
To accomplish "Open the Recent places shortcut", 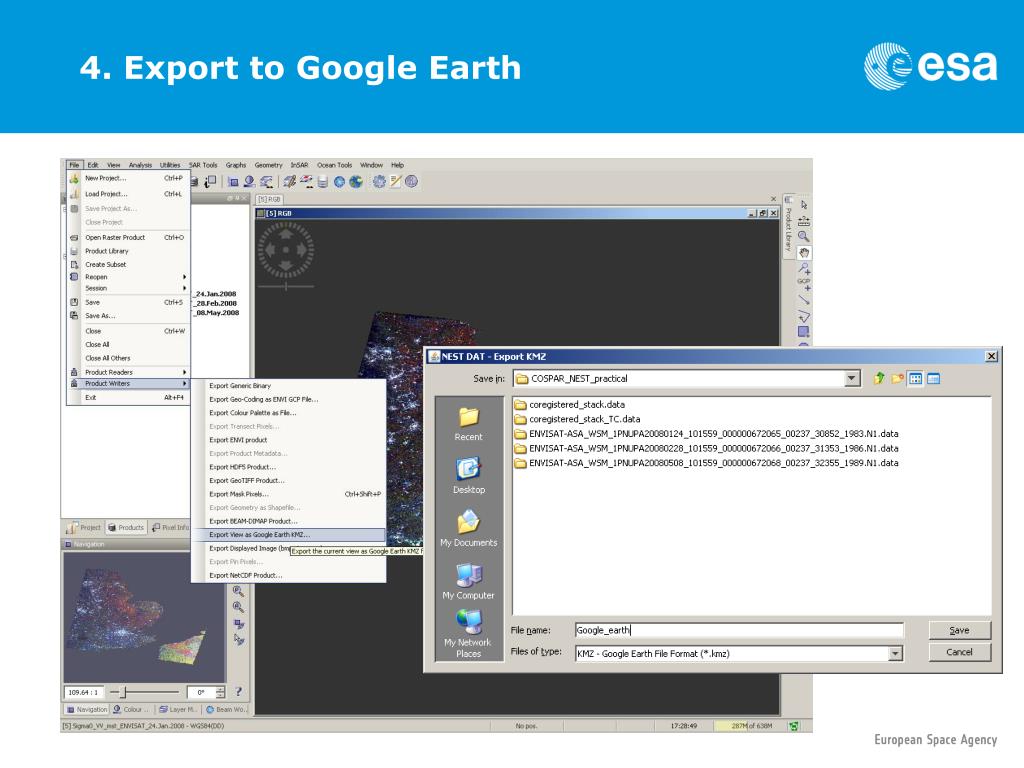I will (468, 424).
